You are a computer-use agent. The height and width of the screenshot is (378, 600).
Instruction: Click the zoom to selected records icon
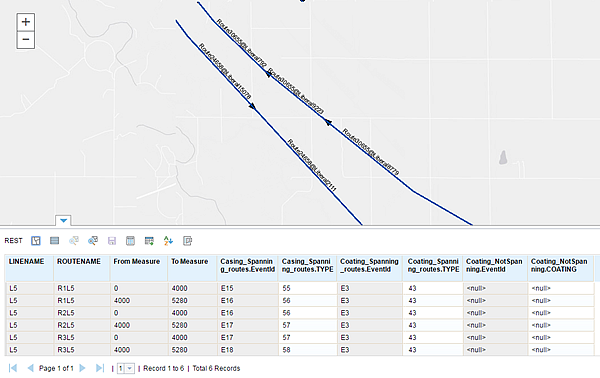tap(73, 241)
